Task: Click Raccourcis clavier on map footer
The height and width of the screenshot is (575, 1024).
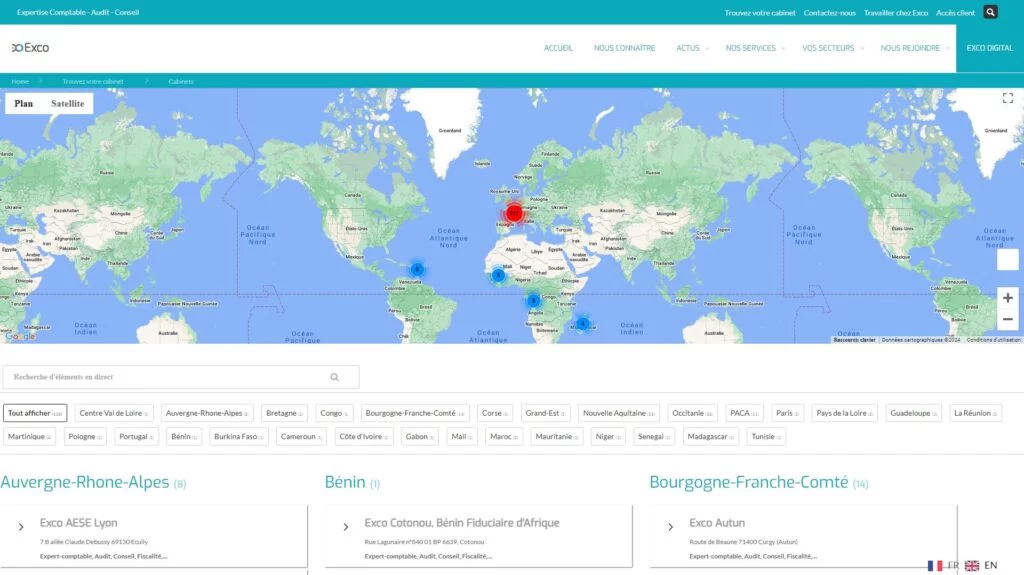Action: [854, 340]
